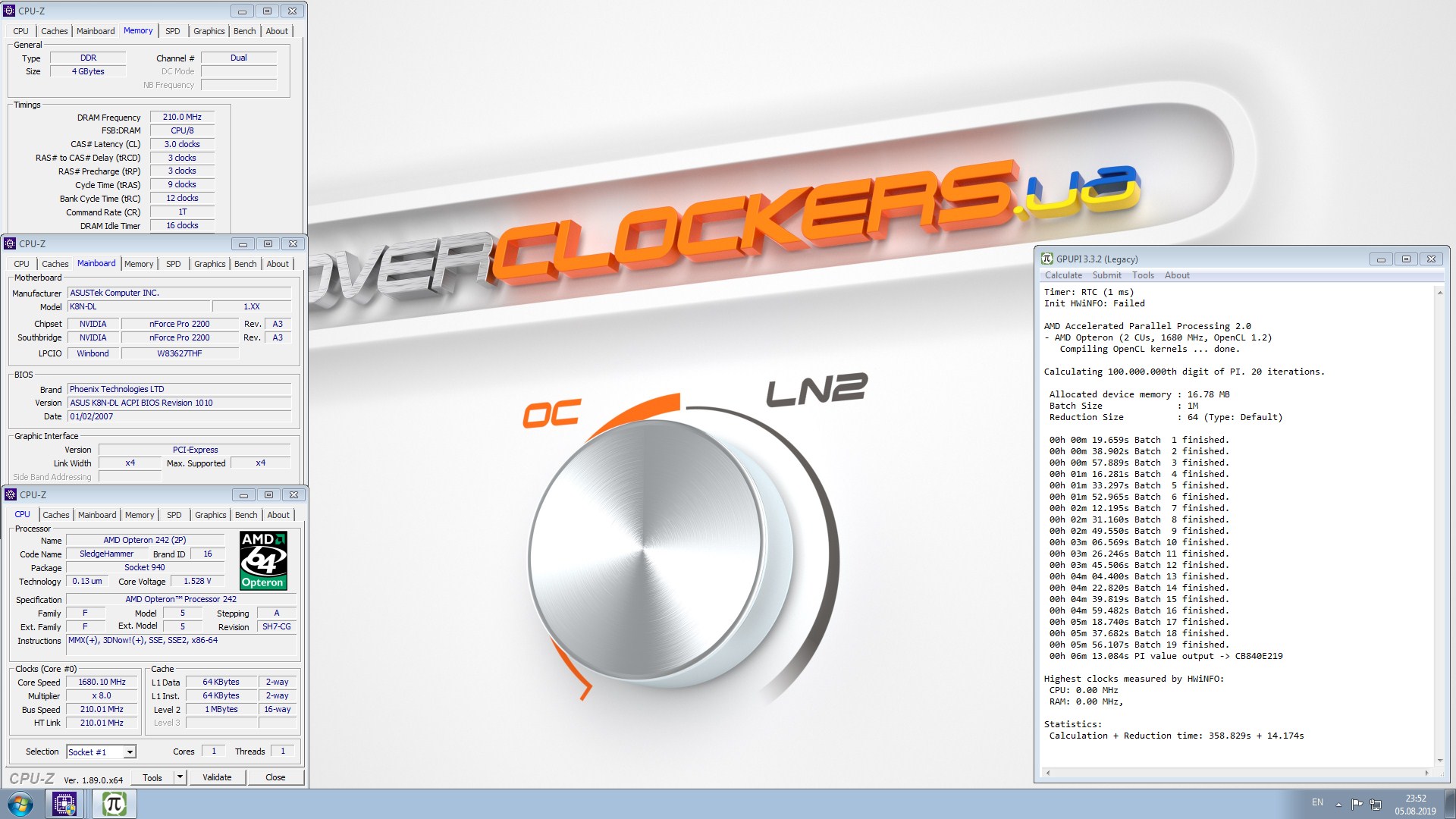The width and height of the screenshot is (1456, 819).
Task: Close the CPU-Z Memory window
Action: (293, 11)
